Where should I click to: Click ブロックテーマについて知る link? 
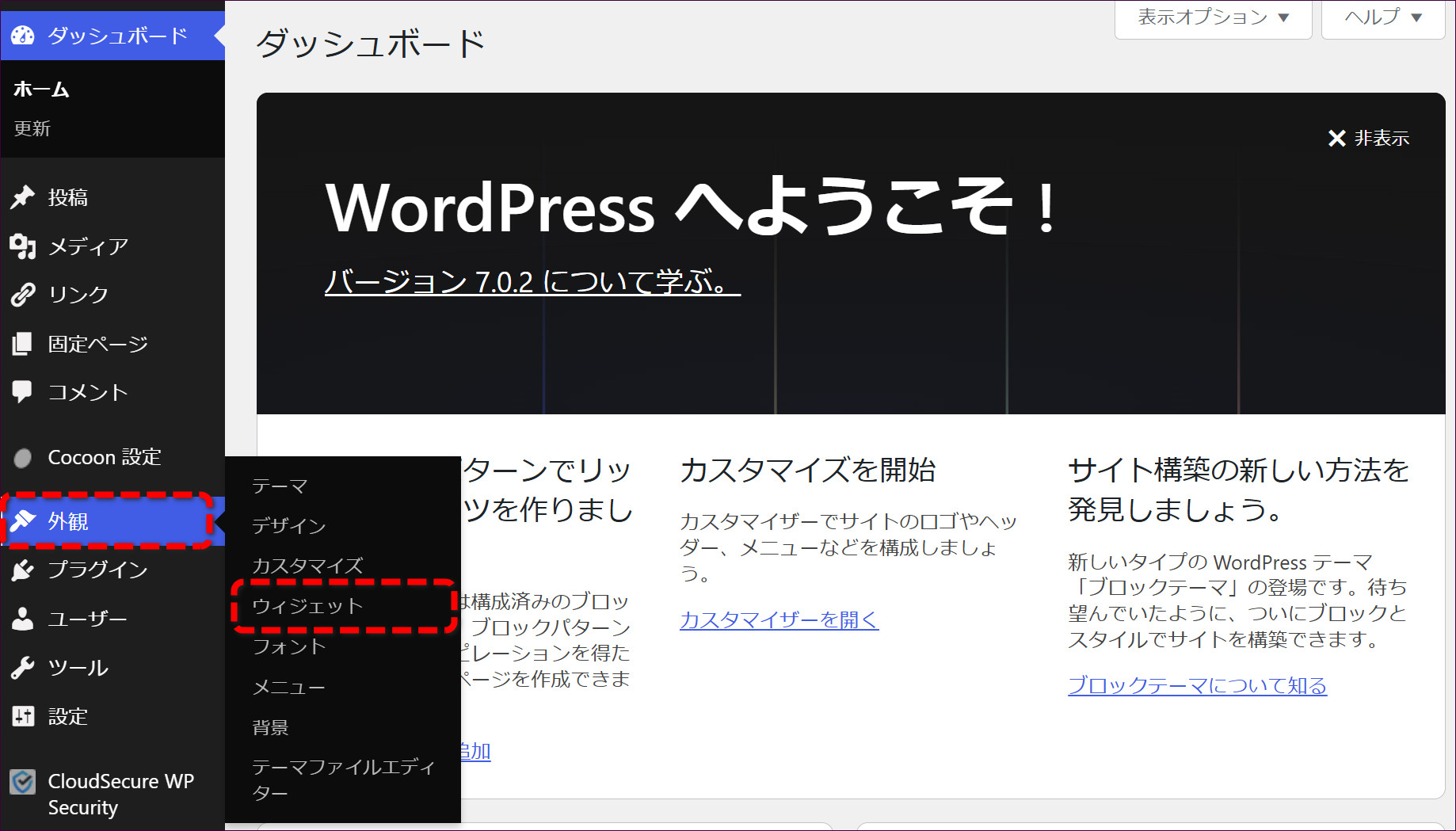click(x=1197, y=685)
